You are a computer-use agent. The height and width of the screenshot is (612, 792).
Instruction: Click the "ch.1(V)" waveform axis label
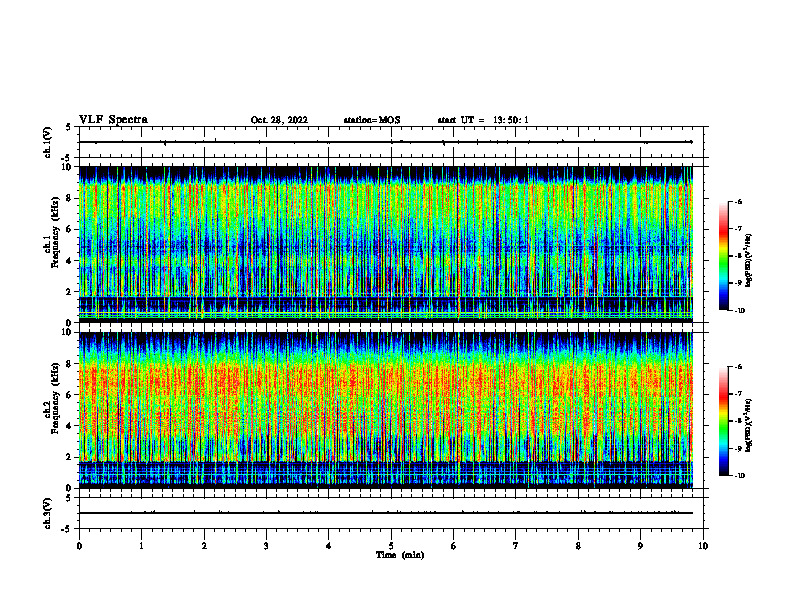coord(48,142)
